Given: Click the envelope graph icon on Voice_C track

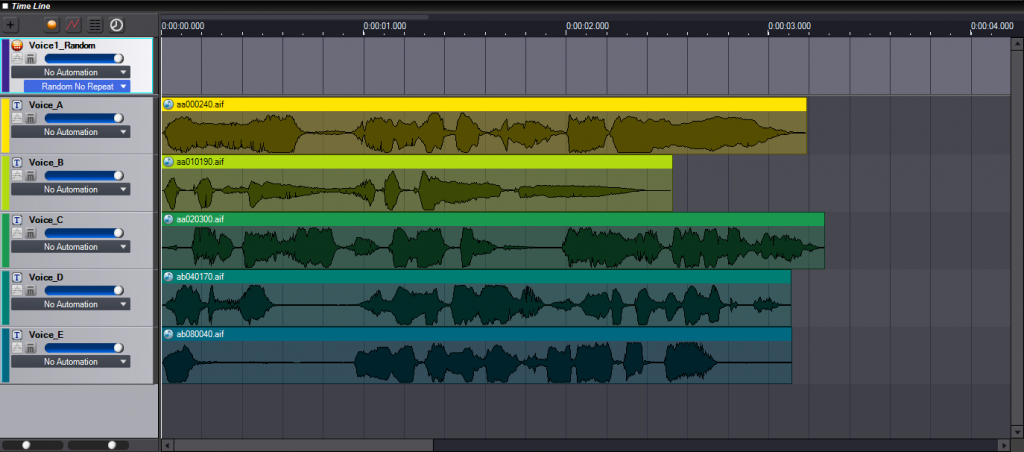Looking at the screenshot, I should pyautogui.click(x=18, y=233).
